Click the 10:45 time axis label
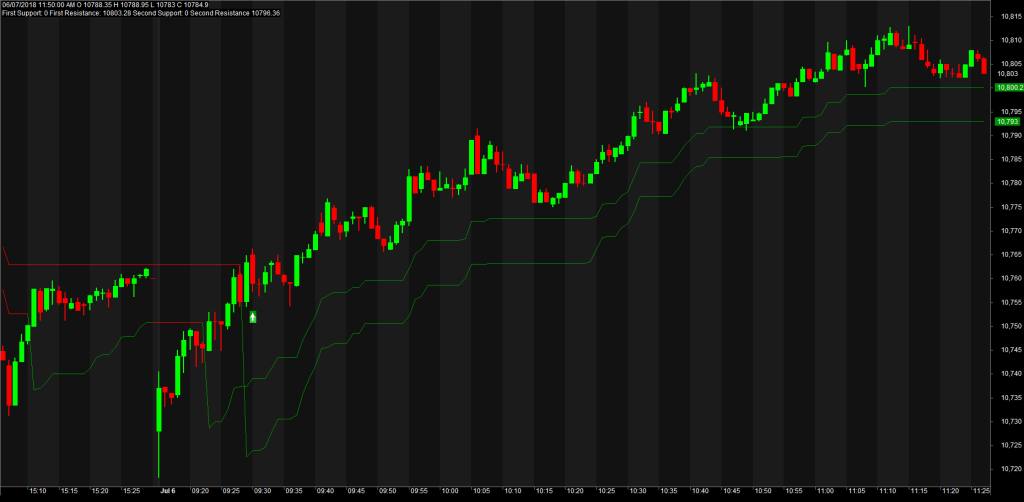This screenshot has width=1024, height=502. 732,490
